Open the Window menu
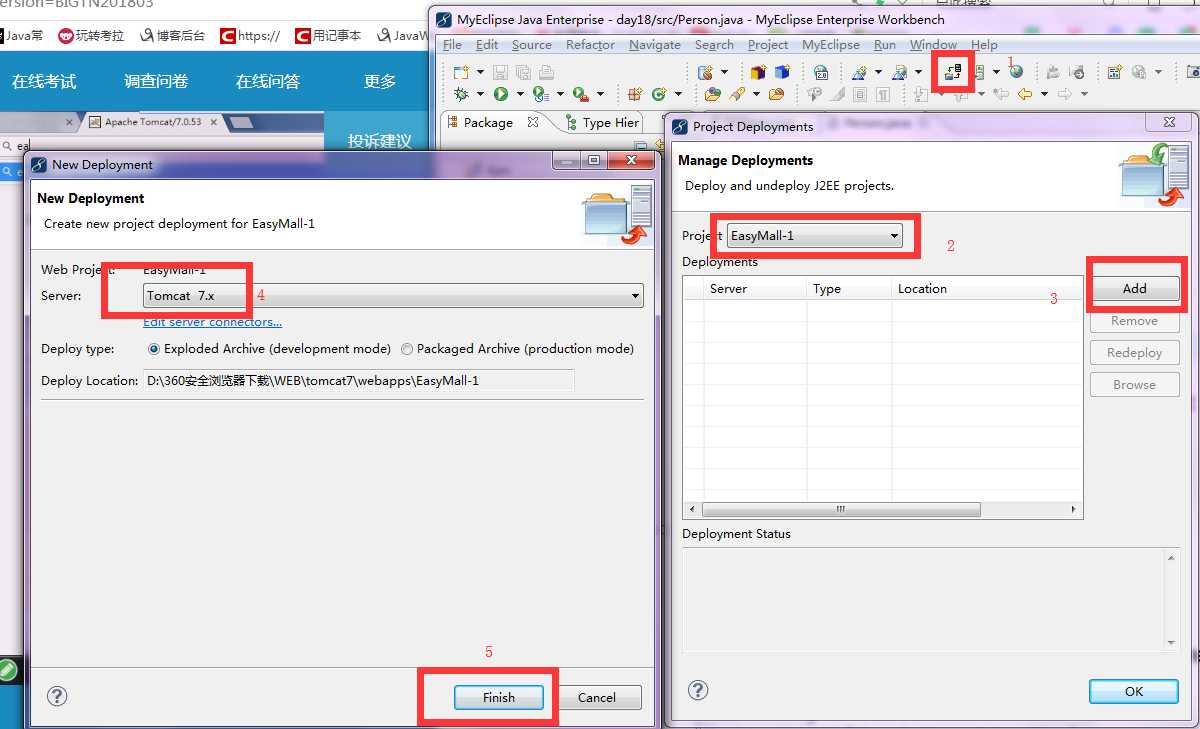 click(x=933, y=45)
